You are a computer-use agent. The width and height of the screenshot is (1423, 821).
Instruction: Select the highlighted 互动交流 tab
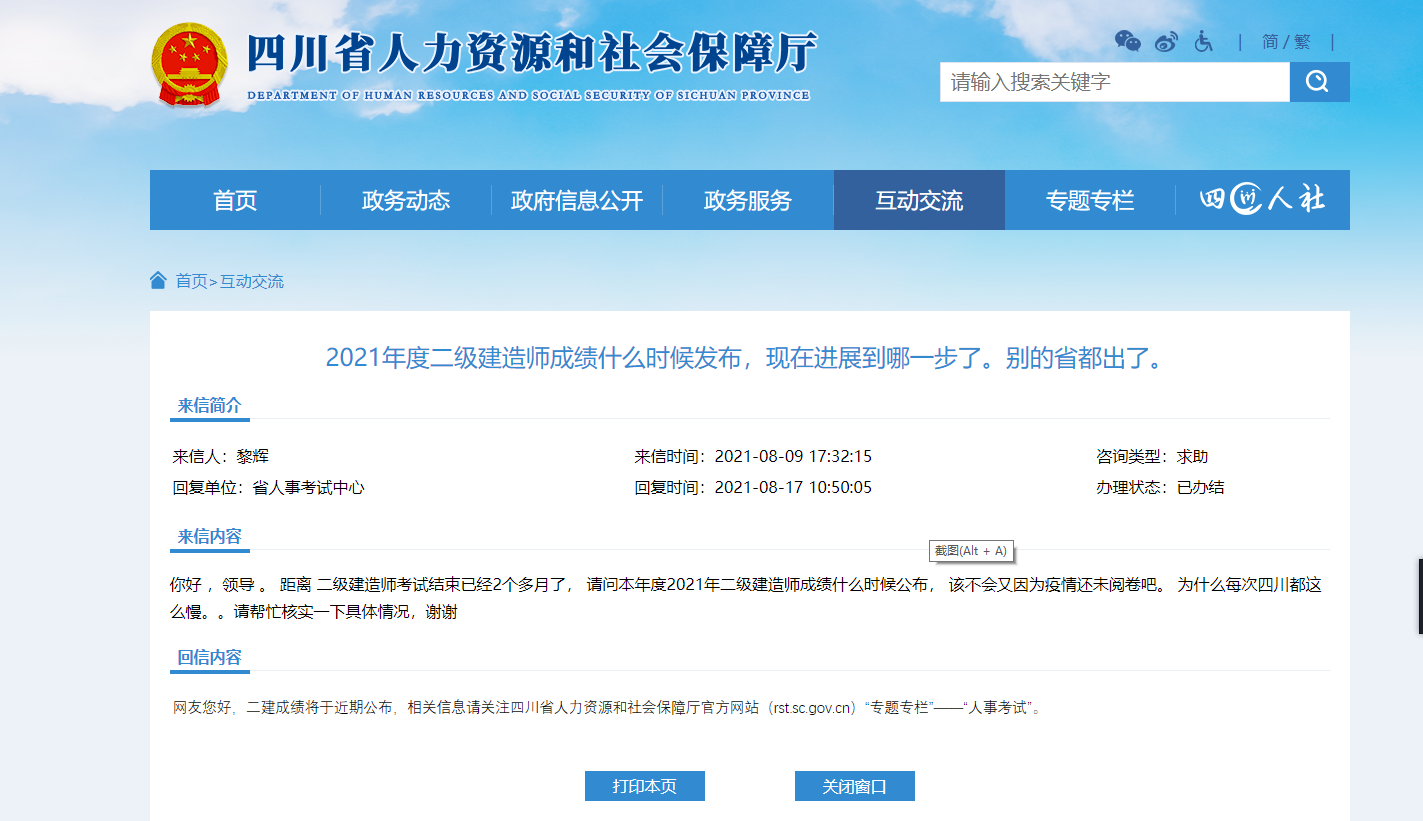click(x=918, y=200)
